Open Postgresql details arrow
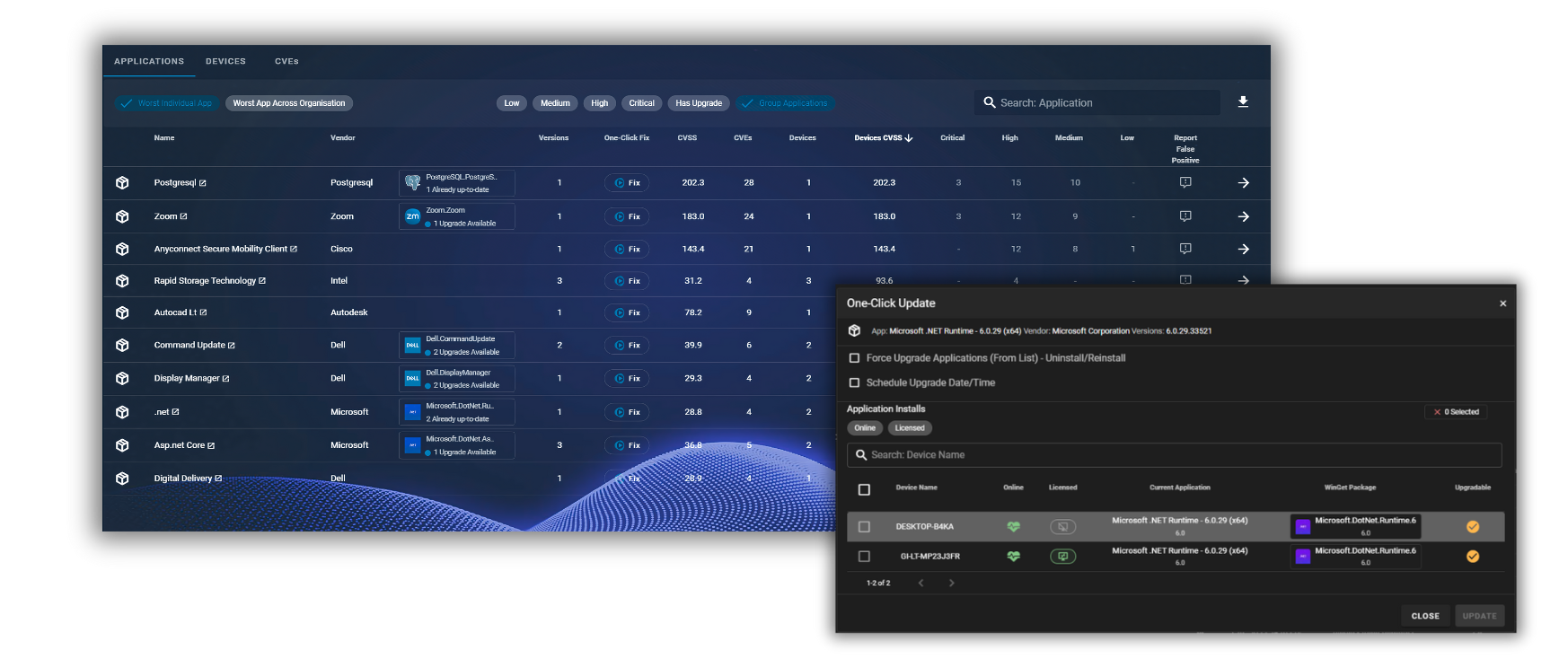1568x659 pixels. [1244, 182]
